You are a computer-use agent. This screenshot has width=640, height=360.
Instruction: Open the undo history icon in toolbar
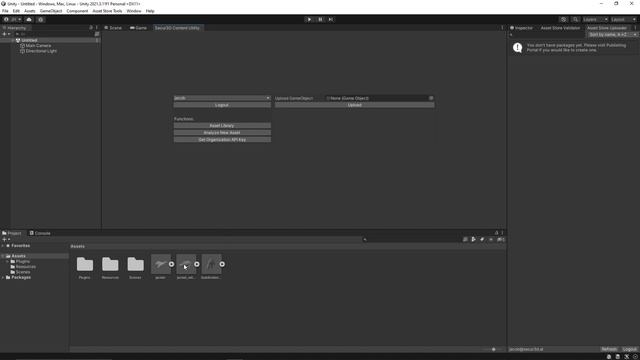(563, 19)
